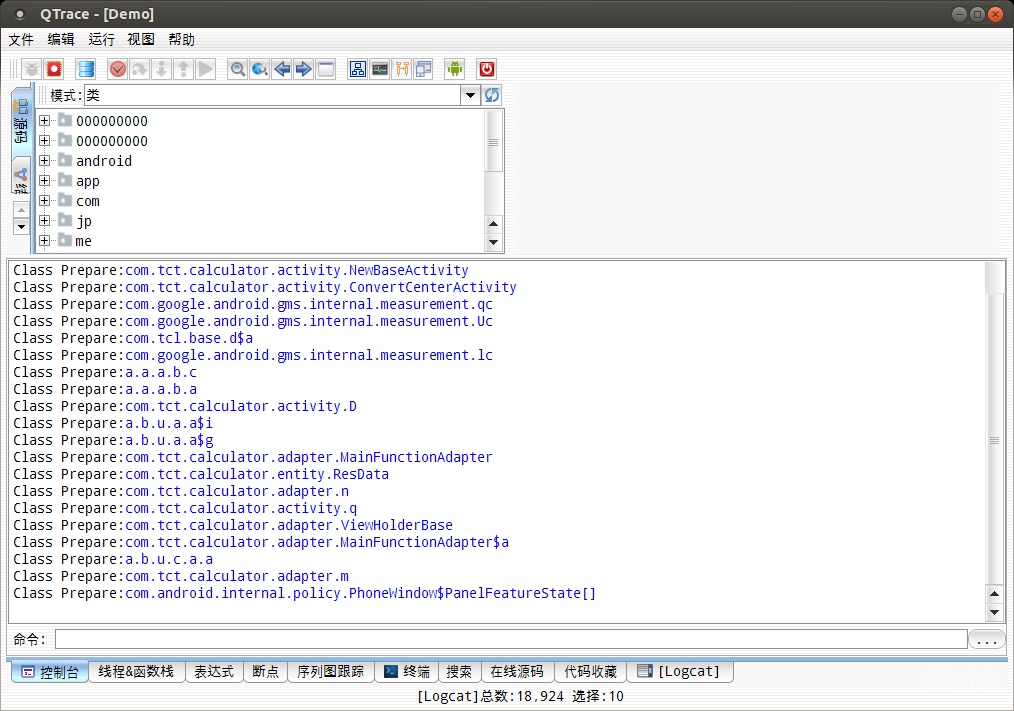
Task: Expand the android tree node
Action: click(45, 161)
